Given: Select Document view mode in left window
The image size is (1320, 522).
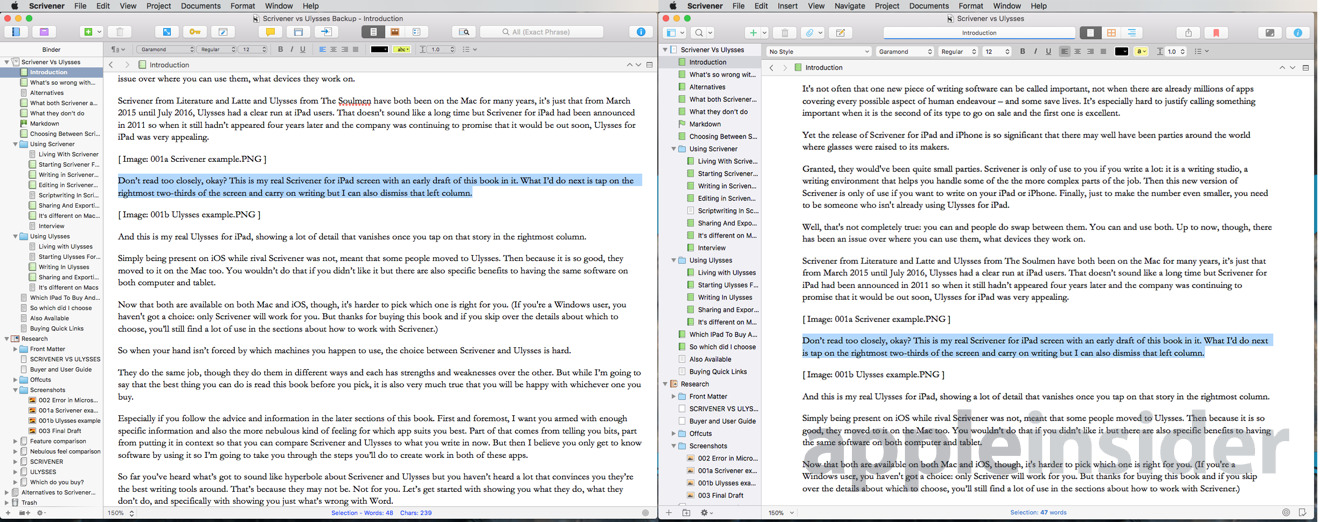Looking at the screenshot, I should 373,32.
